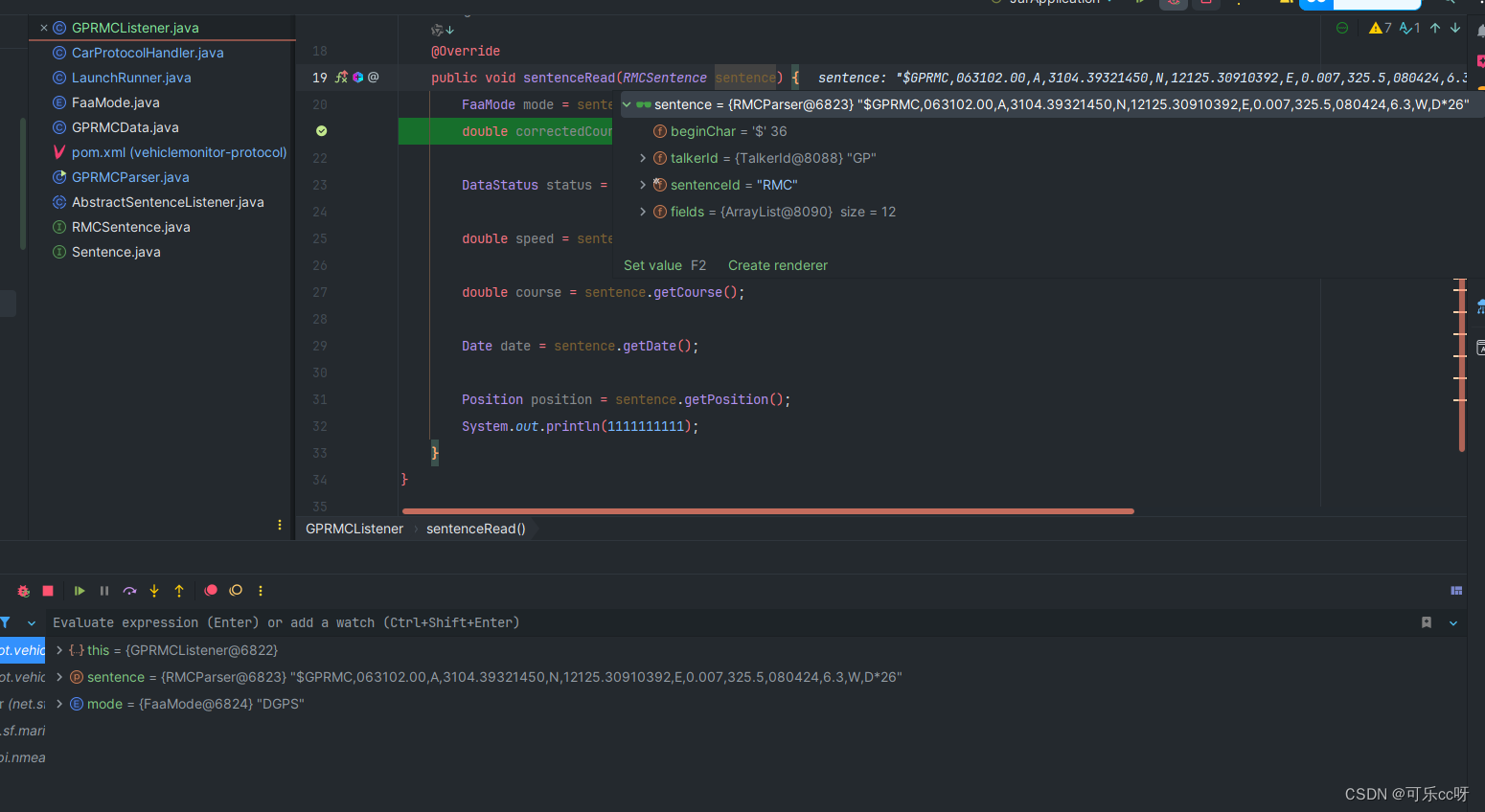Screen dimensions: 1485x812
Task: Resume program execution
Action: [80, 591]
